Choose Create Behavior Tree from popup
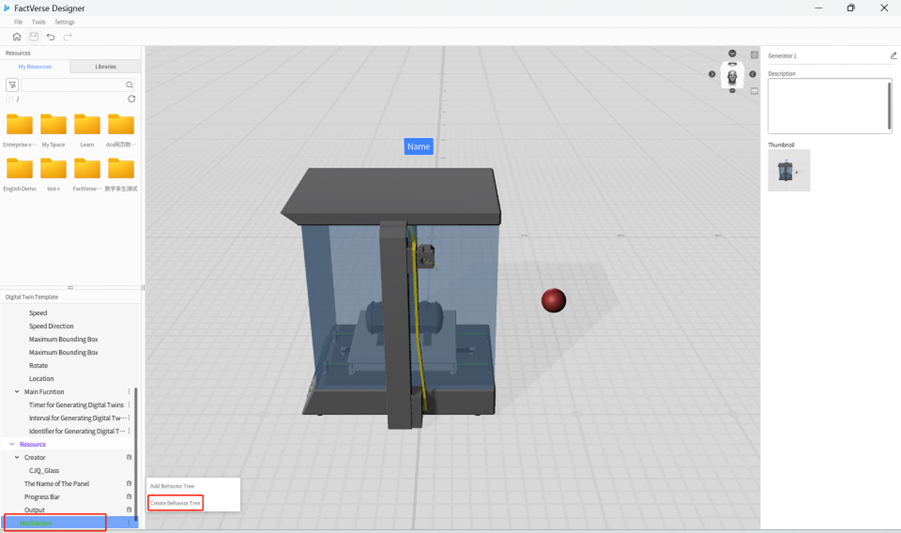The height and width of the screenshot is (533, 901). (175, 503)
